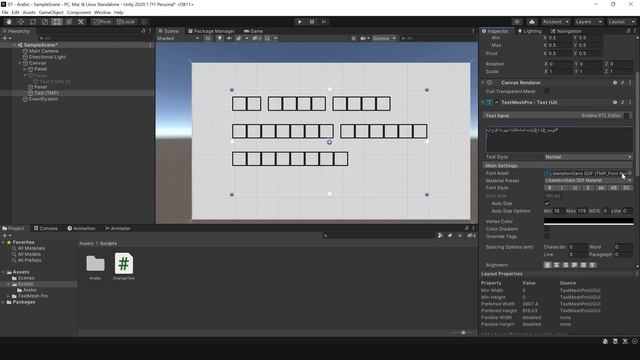Click the Step forward button

[x=324, y=22]
